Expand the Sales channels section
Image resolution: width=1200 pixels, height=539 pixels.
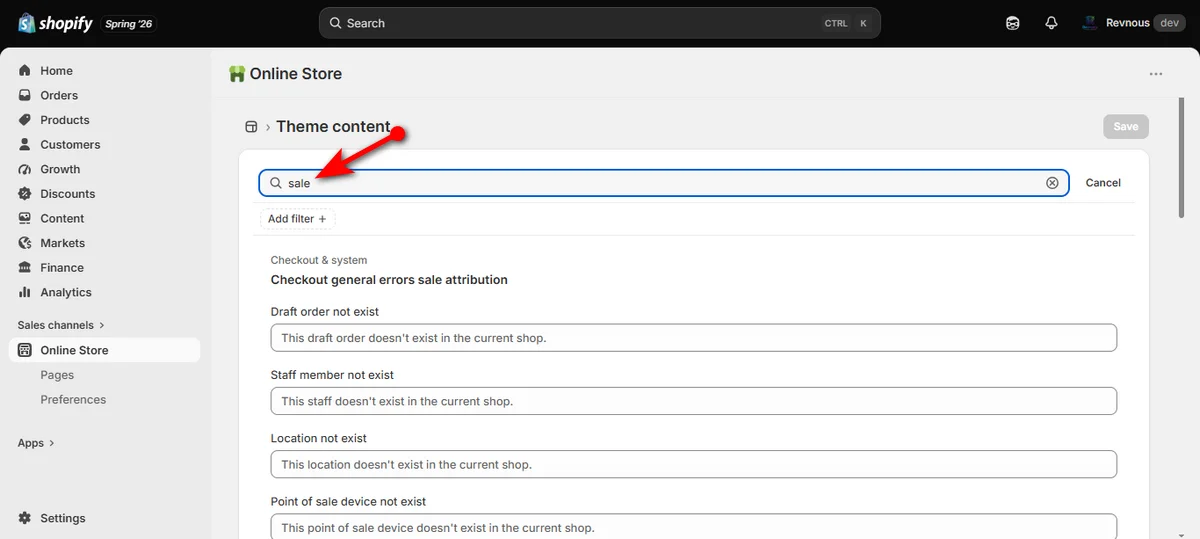[x=61, y=325]
